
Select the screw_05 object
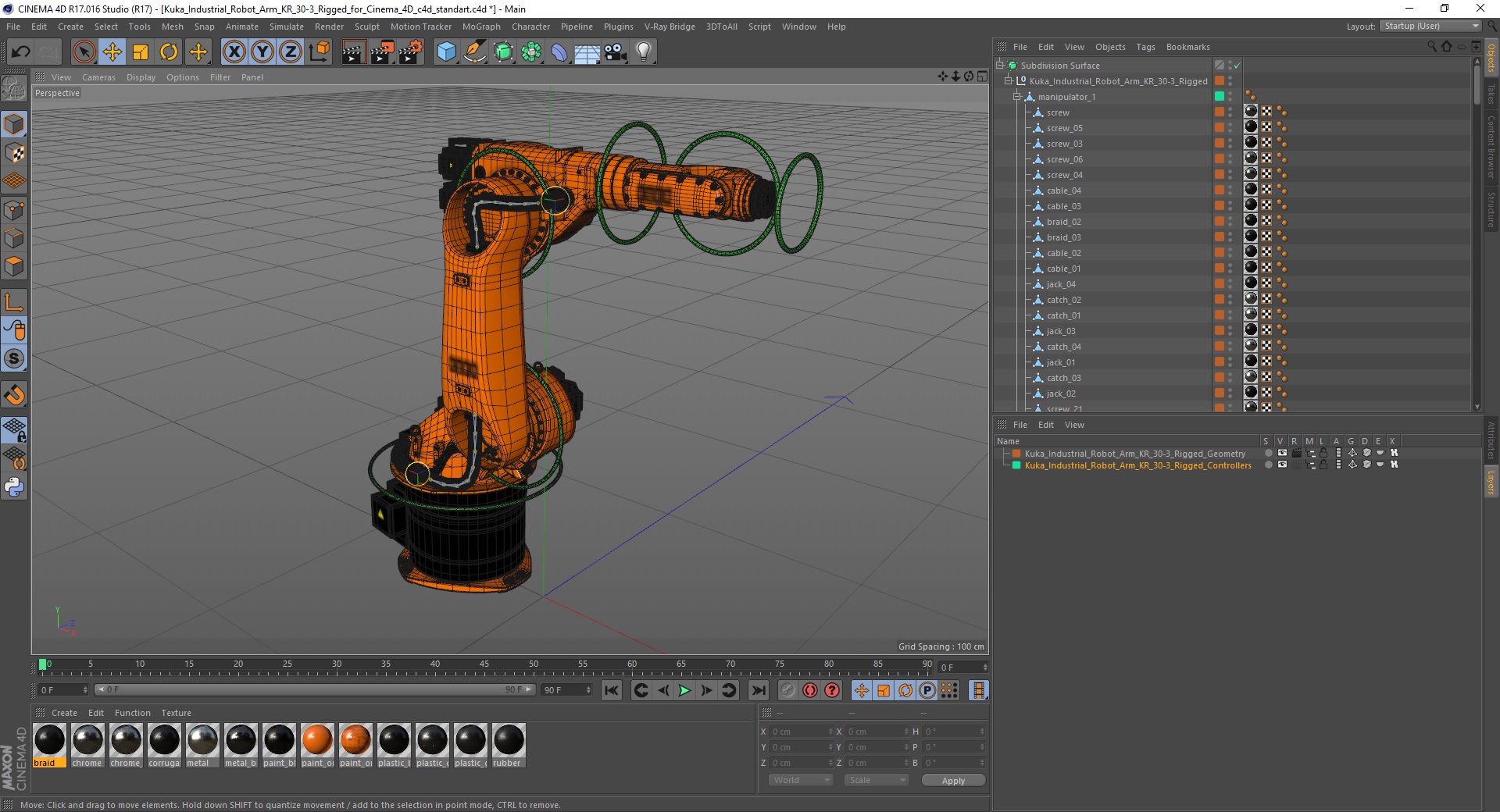tap(1064, 128)
